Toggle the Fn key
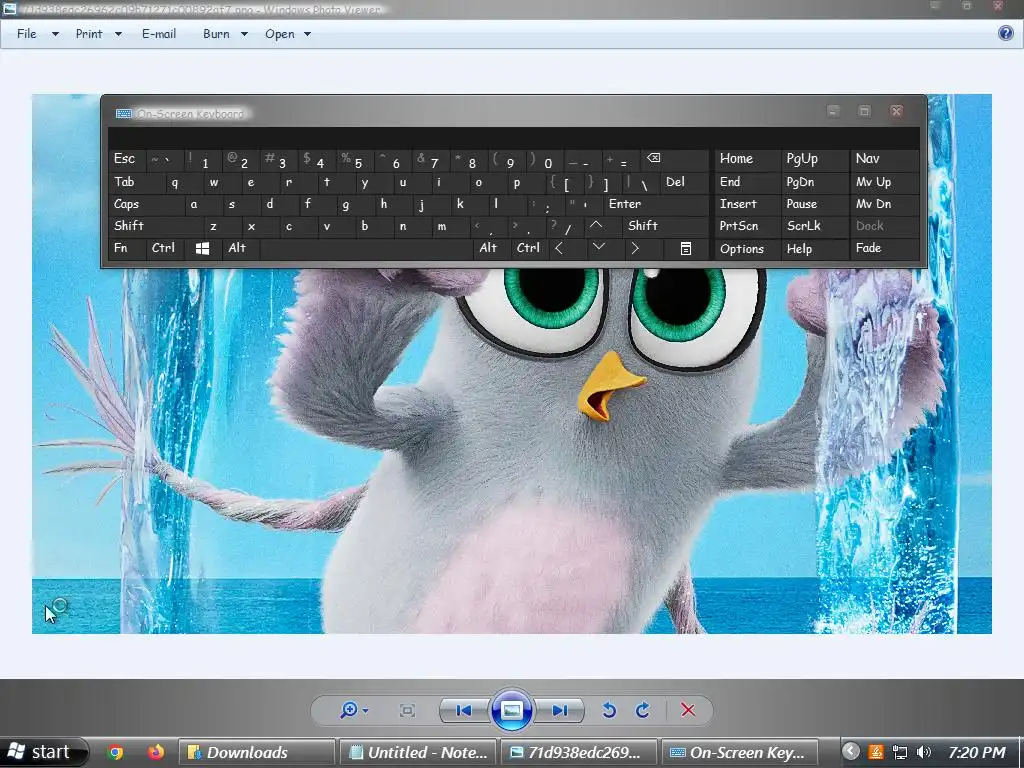The image size is (1024, 768). pos(127,248)
